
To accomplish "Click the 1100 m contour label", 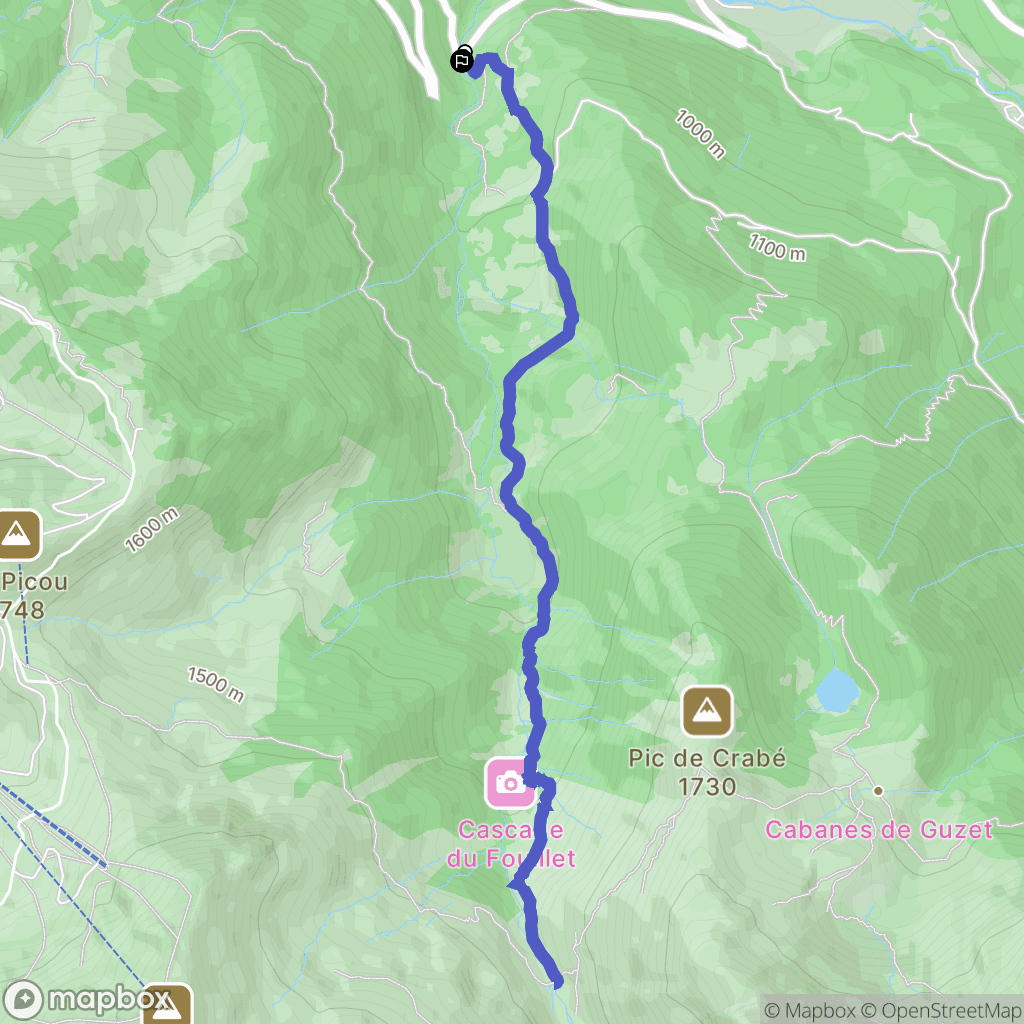I will tap(776, 248).
